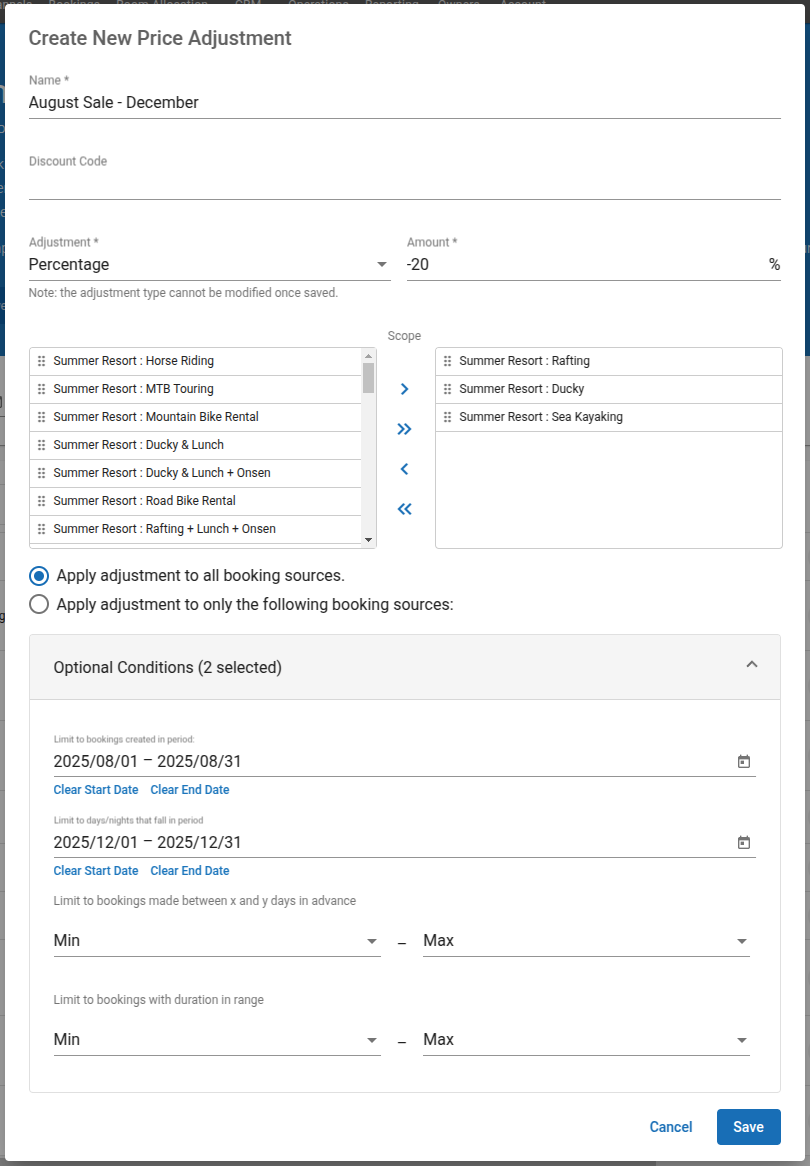
Task: Click drag handle of Sea Kayaking item
Action: pos(448,417)
